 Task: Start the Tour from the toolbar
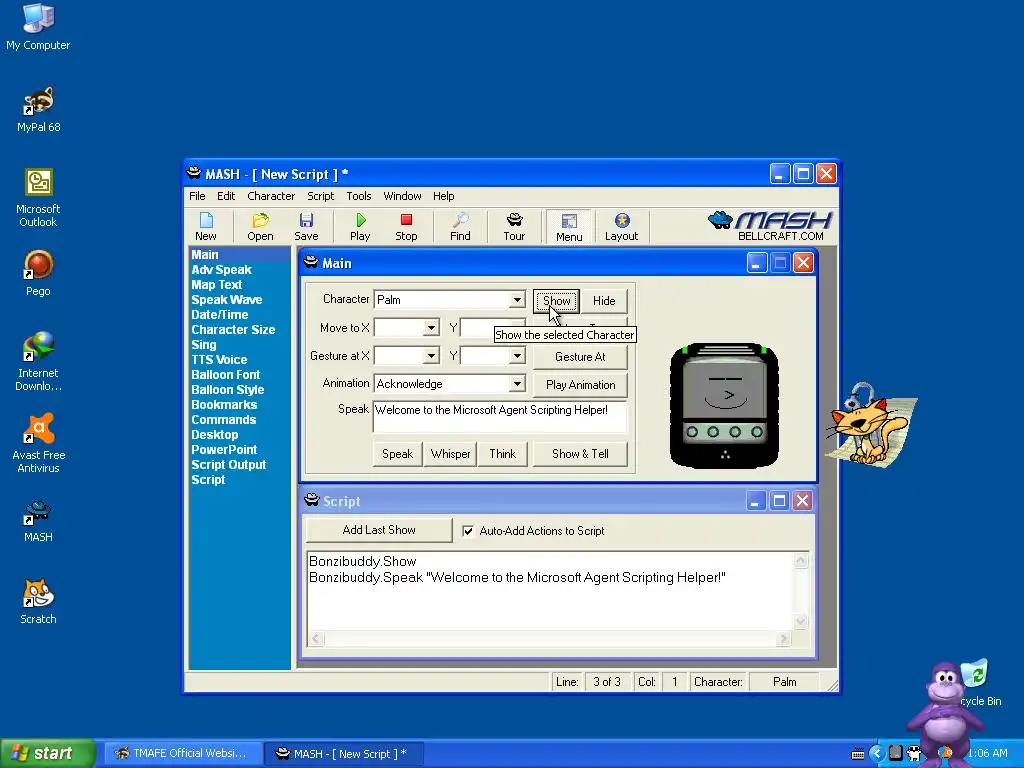coord(514,227)
